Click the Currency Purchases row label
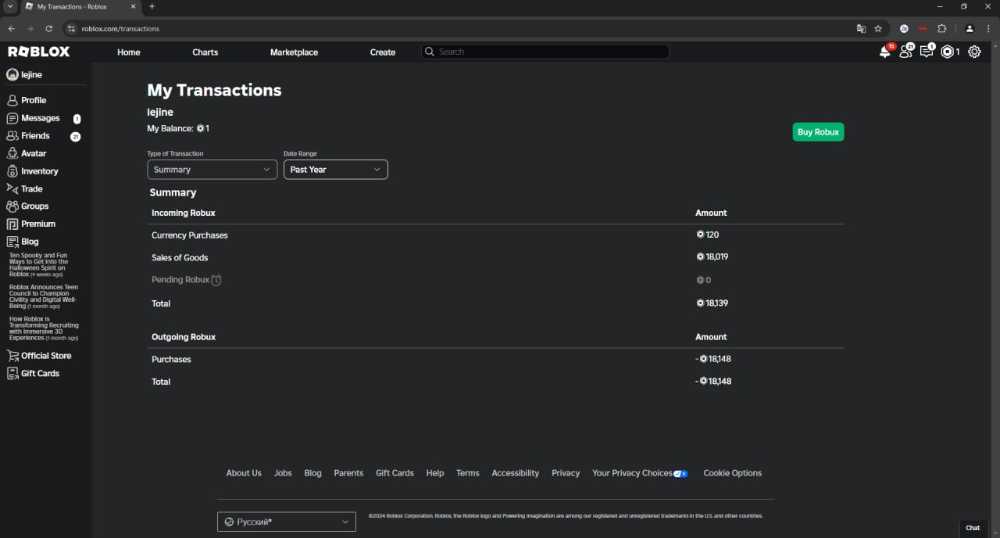The image size is (1000, 538). 189,235
